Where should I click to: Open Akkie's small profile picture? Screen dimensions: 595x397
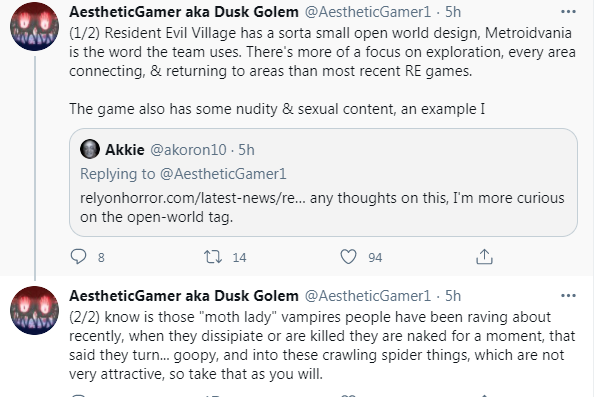pyautogui.click(x=90, y=149)
